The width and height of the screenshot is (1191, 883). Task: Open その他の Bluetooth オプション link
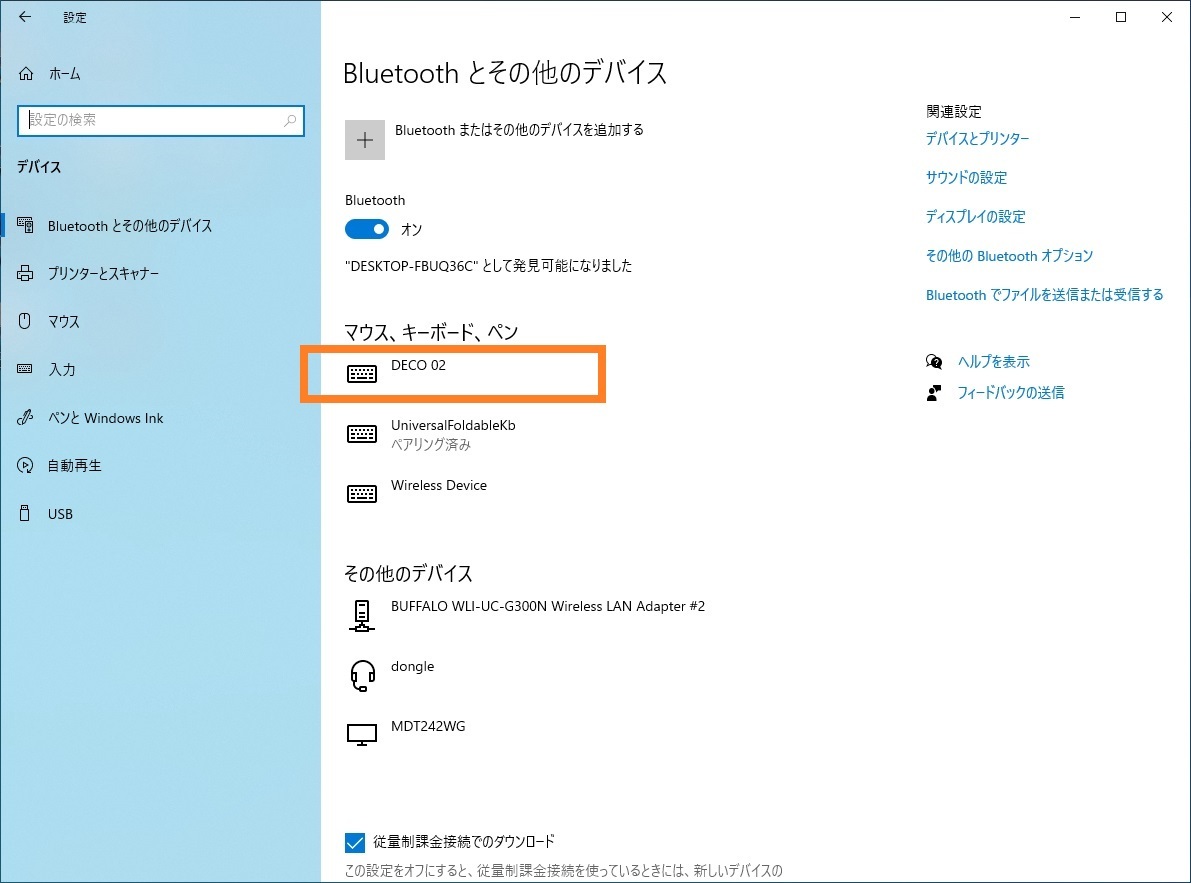[1009, 256]
